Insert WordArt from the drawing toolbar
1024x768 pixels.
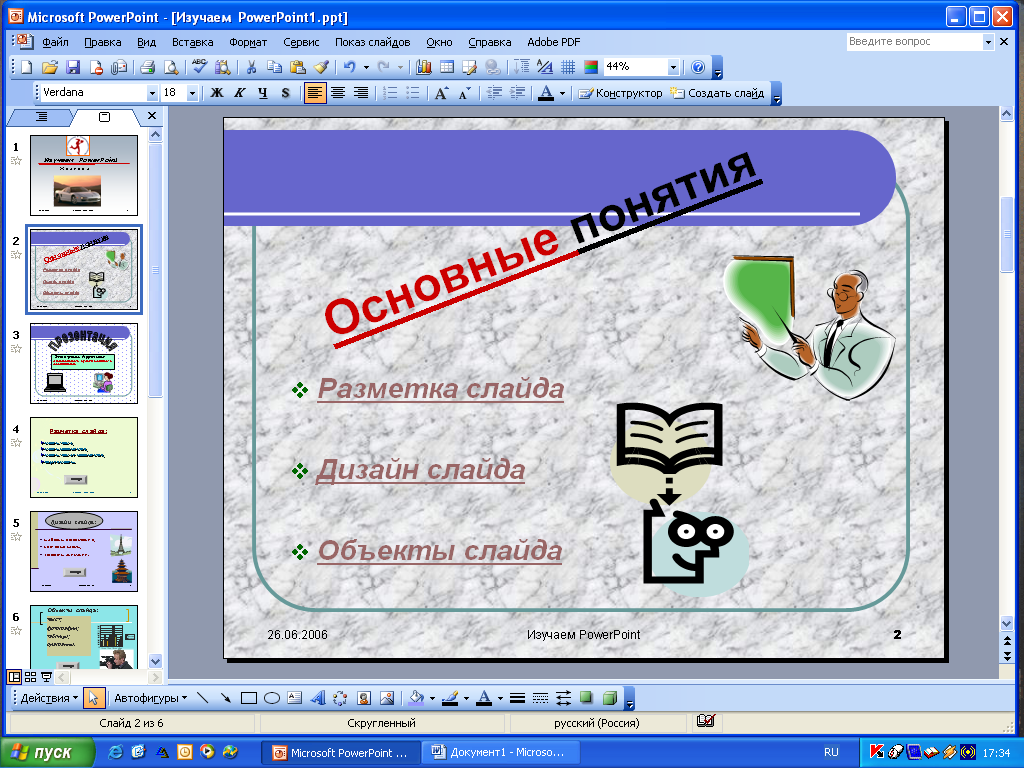(318, 698)
